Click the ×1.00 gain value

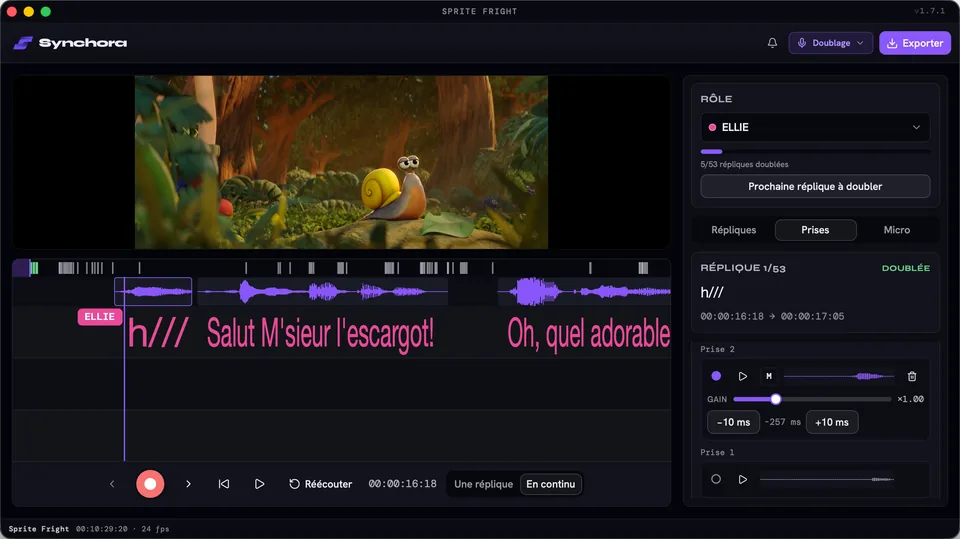coord(910,399)
